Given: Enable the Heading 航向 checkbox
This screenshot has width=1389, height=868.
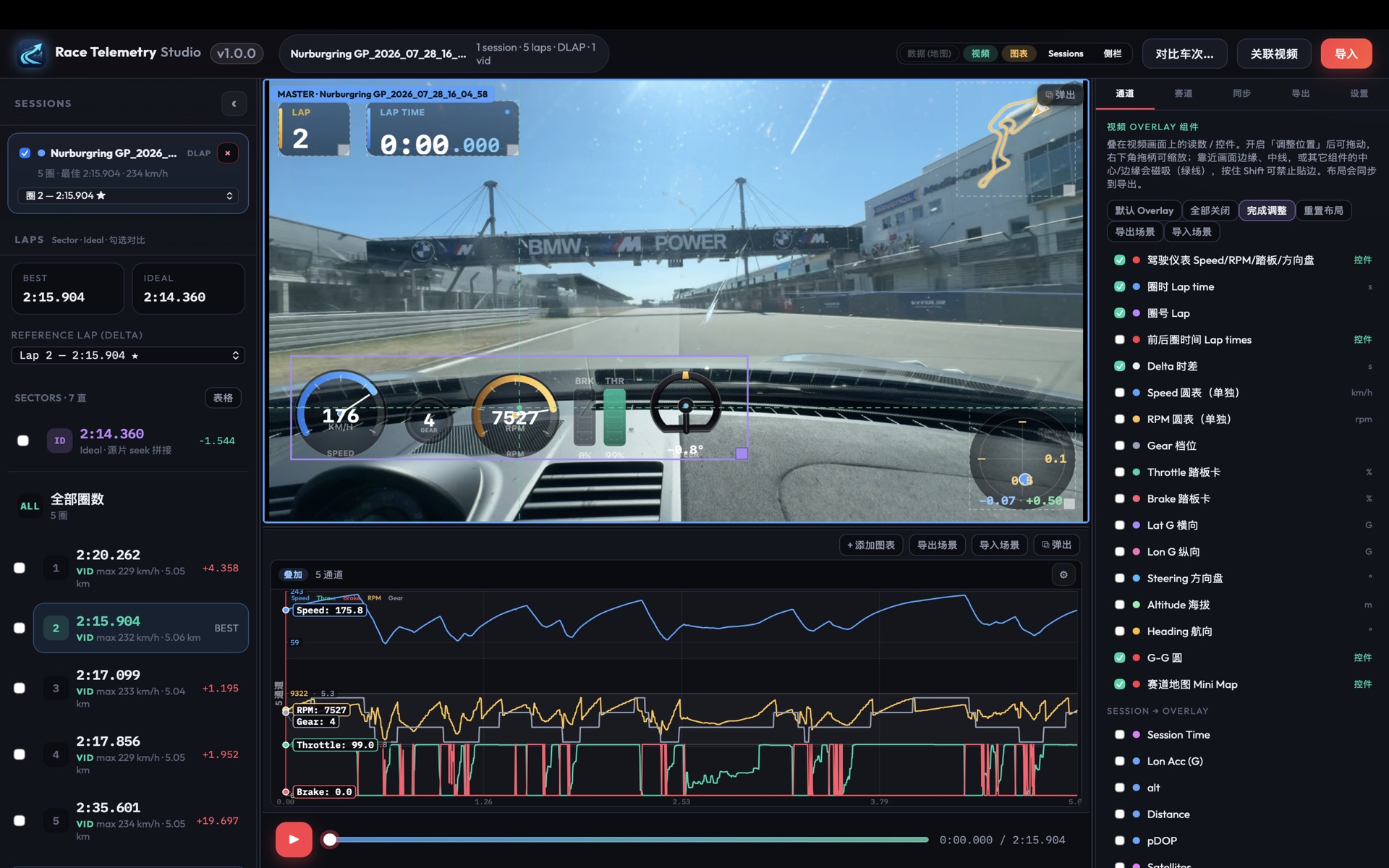Looking at the screenshot, I should click(1120, 631).
